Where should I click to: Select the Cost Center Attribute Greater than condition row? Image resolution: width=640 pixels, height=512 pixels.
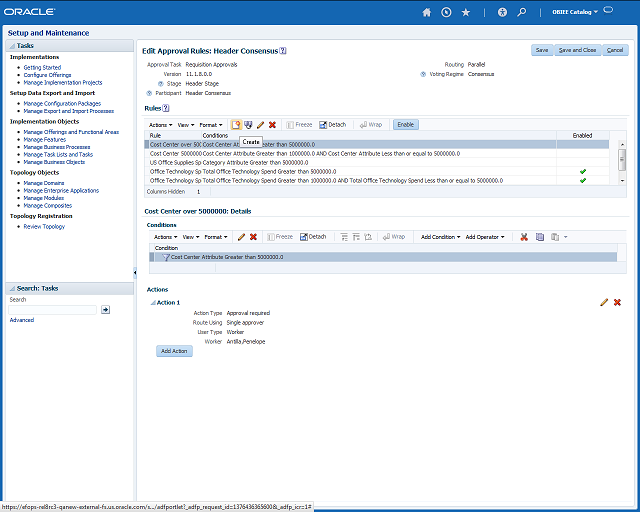point(383,257)
